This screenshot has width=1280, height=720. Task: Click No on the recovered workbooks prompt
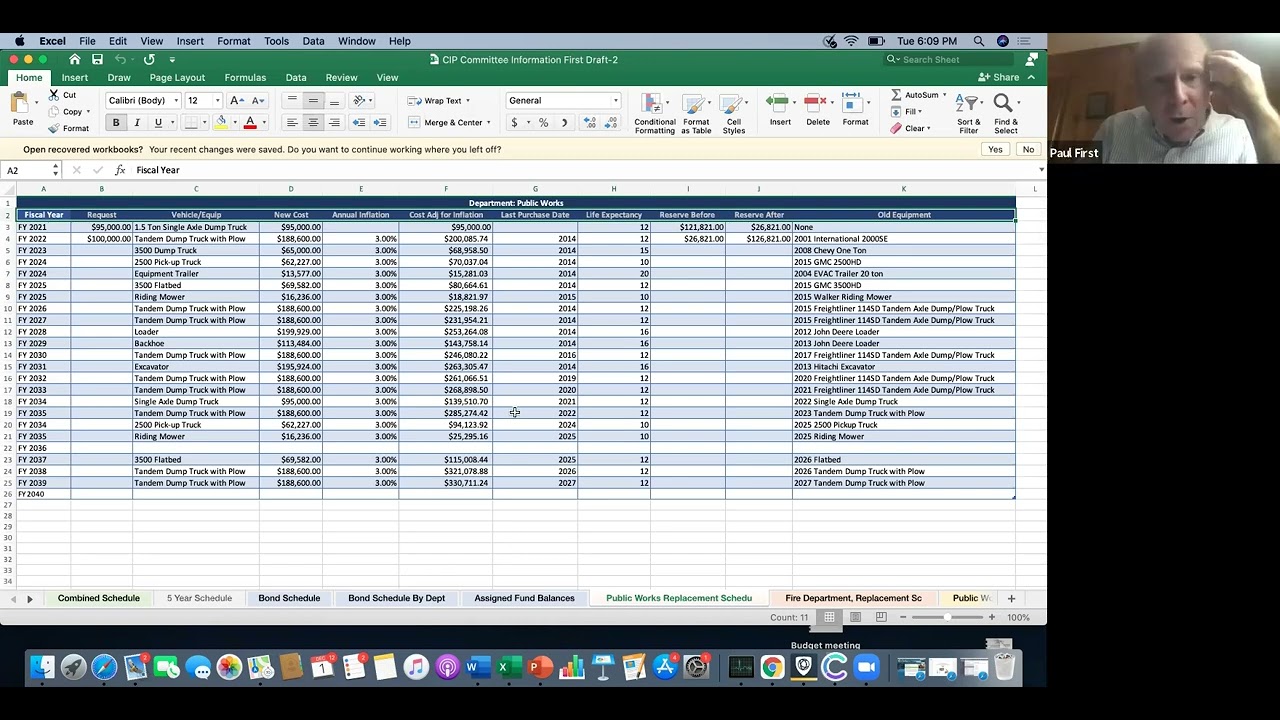point(1028,149)
